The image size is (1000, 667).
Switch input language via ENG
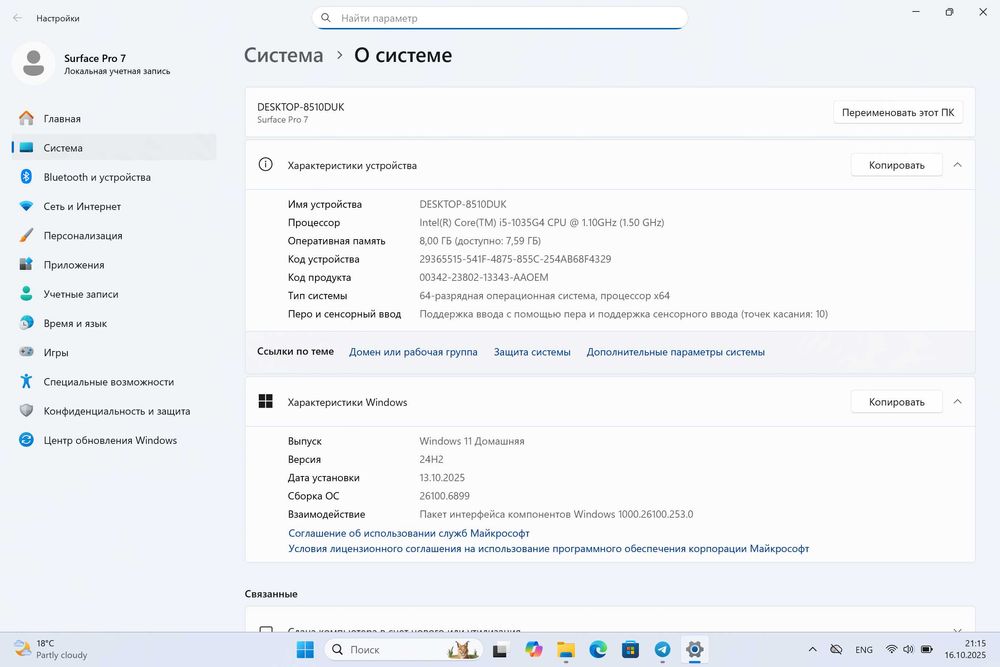click(x=864, y=650)
